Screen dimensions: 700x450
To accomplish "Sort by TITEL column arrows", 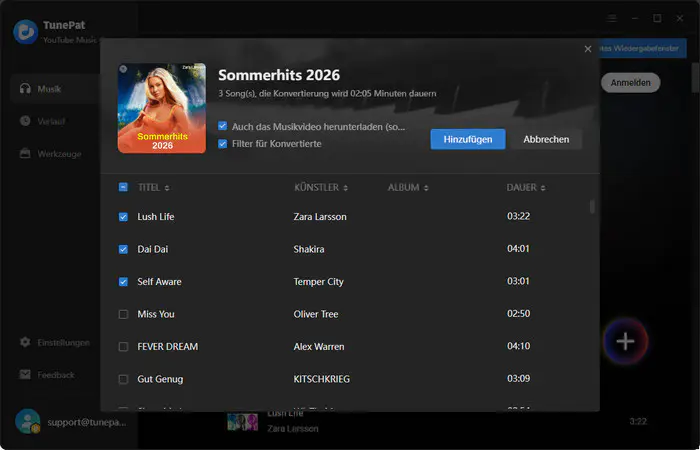I will click(x=167, y=188).
